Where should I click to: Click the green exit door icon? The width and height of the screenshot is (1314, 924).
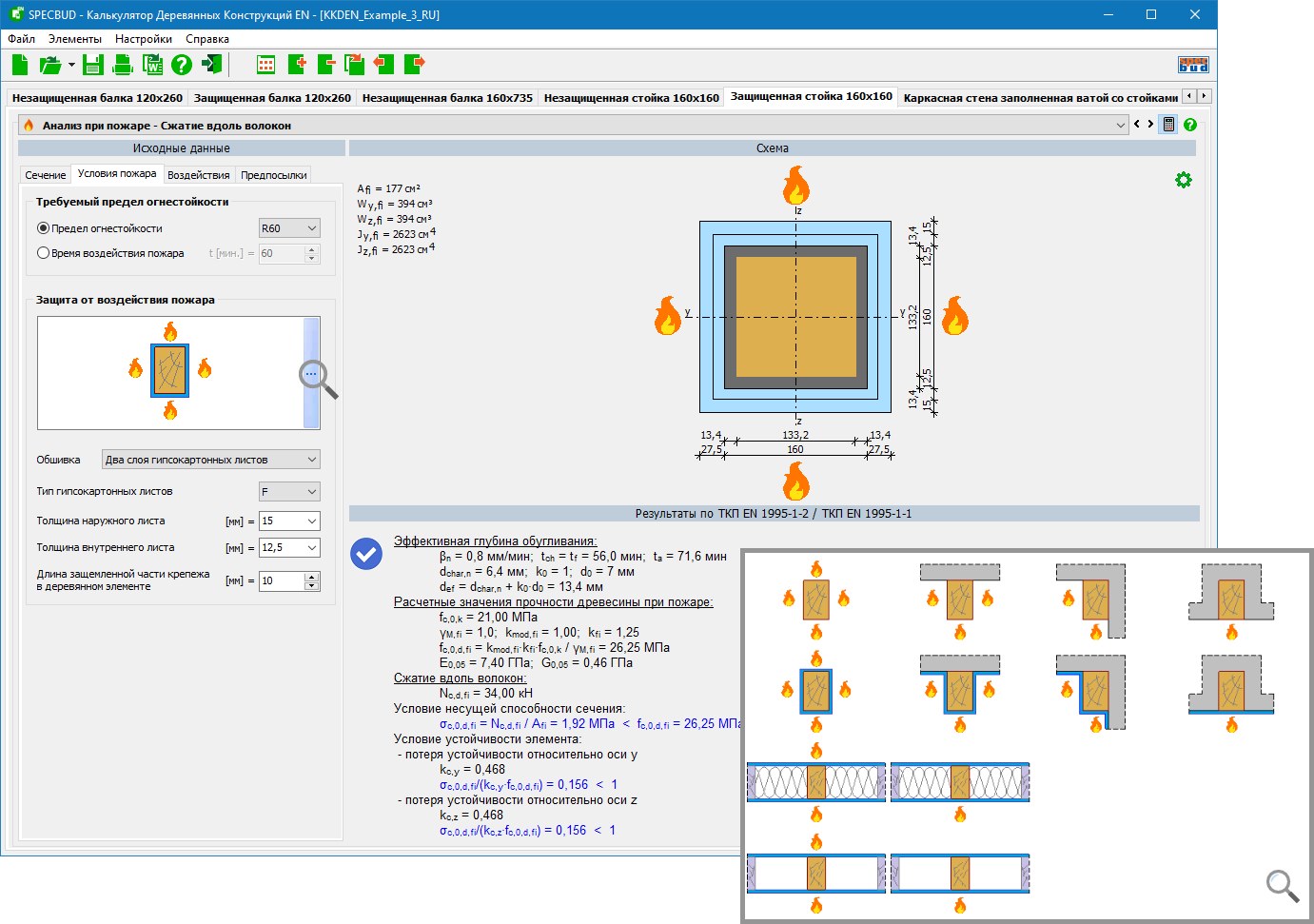click(212, 65)
